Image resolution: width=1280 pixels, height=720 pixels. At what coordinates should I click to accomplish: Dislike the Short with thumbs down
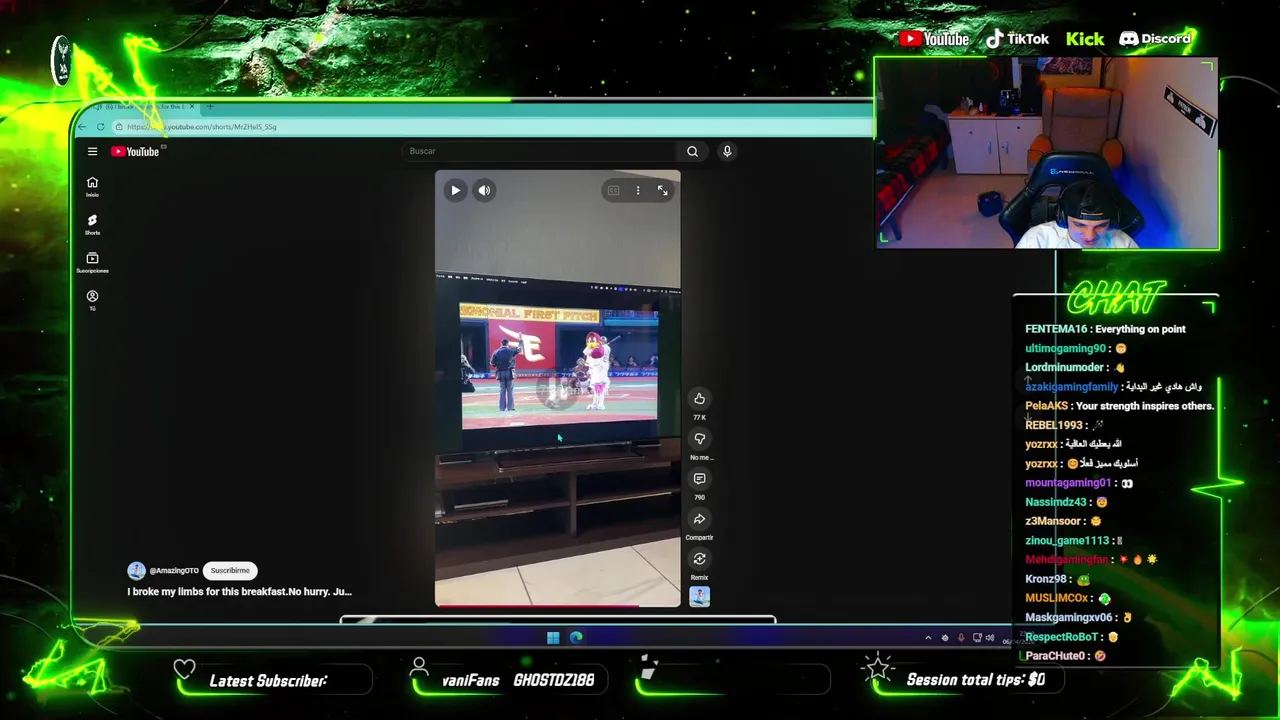[699, 439]
